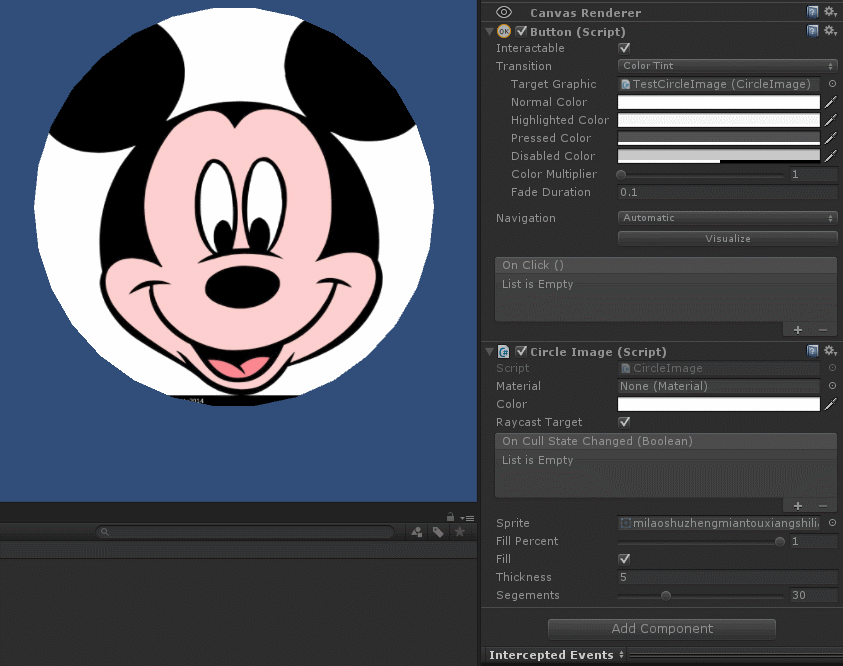Click the Add Component button

662,628
